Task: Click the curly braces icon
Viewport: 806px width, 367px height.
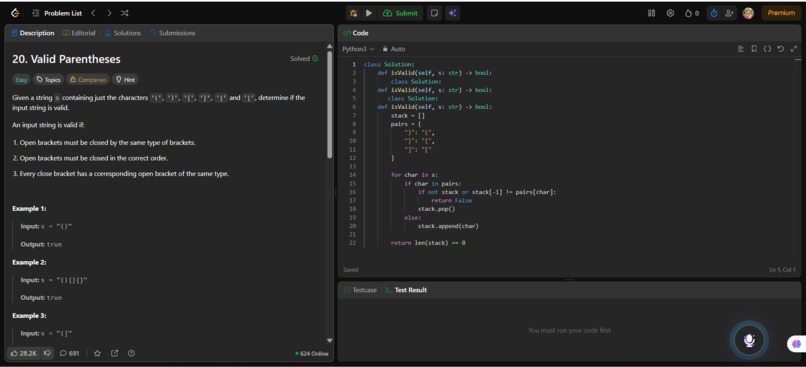Action: pyautogui.click(x=767, y=49)
